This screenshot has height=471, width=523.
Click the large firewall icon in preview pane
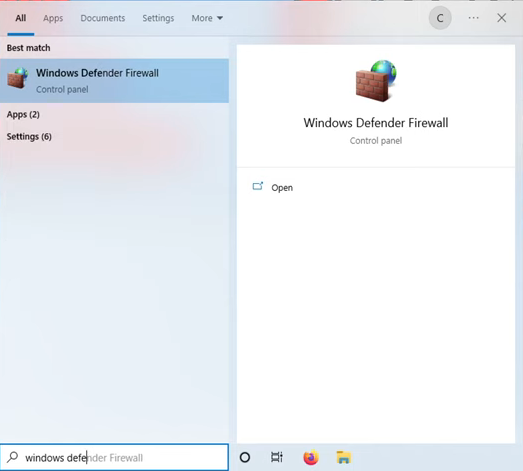[376, 81]
